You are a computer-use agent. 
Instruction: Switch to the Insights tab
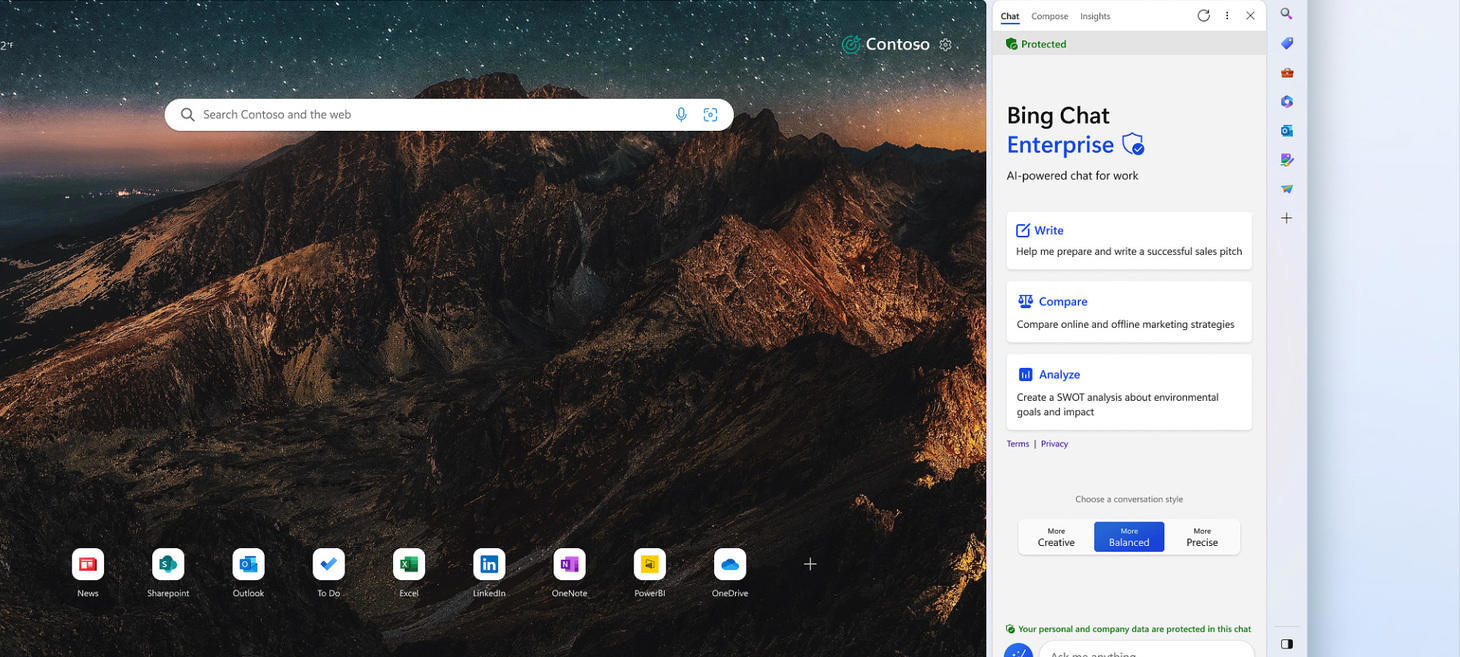pos(1095,16)
